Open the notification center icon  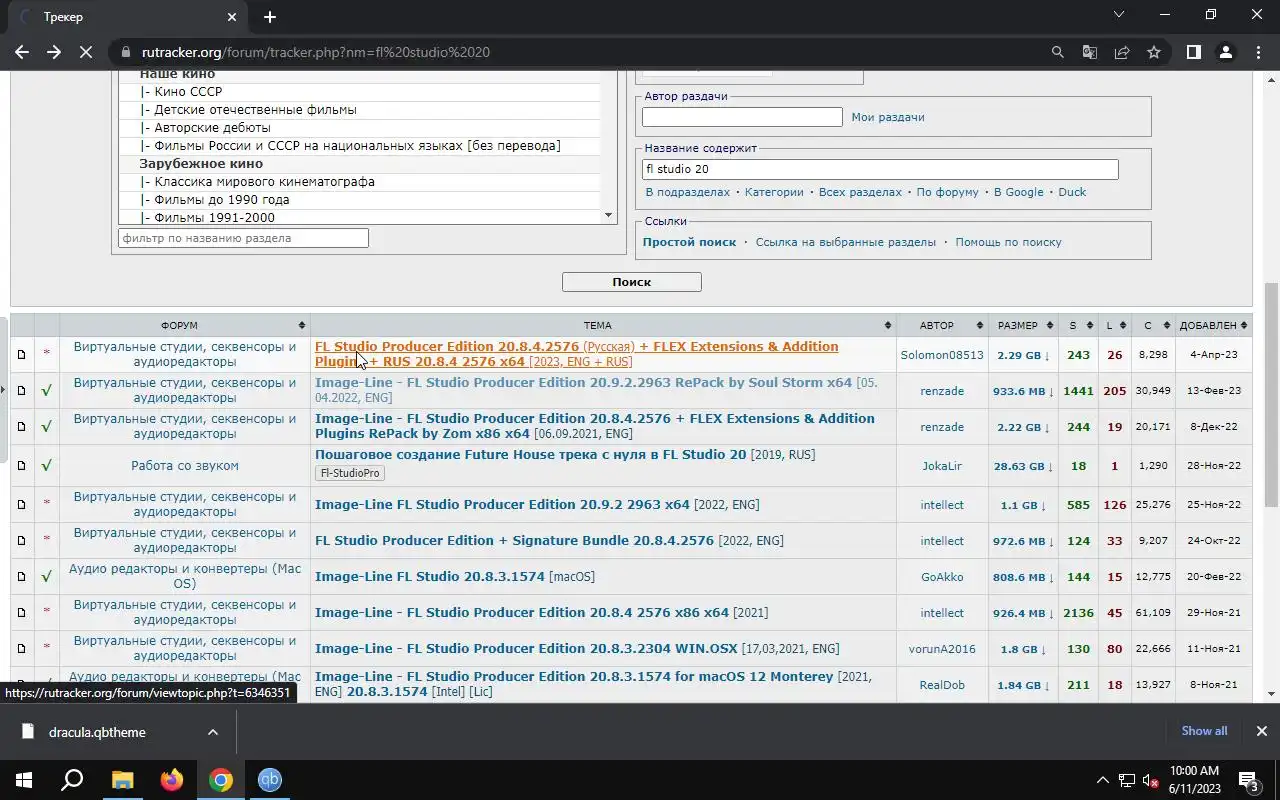pos(1249,780)
